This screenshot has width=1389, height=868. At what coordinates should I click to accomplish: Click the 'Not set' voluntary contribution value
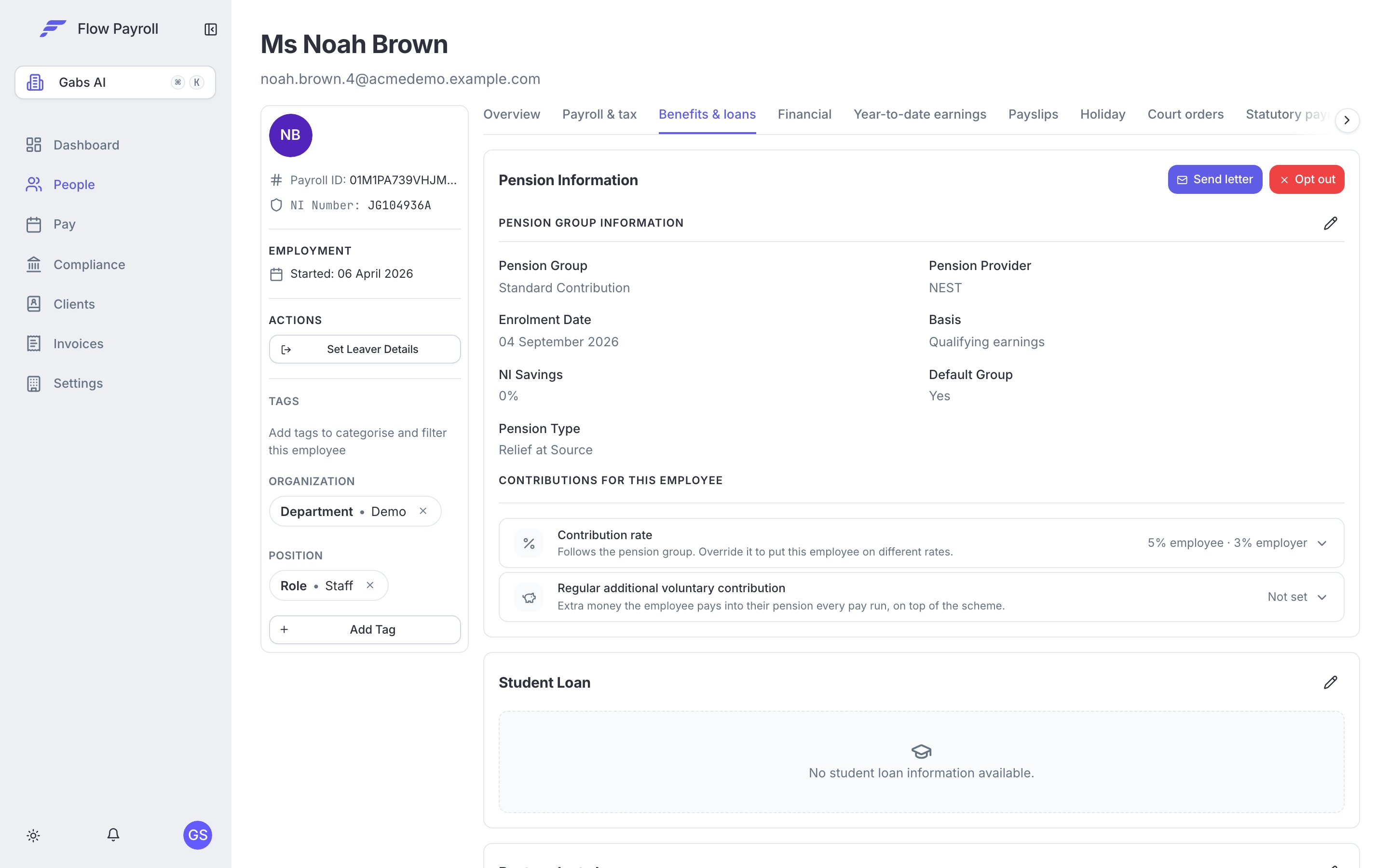(x=1287, y=597)
